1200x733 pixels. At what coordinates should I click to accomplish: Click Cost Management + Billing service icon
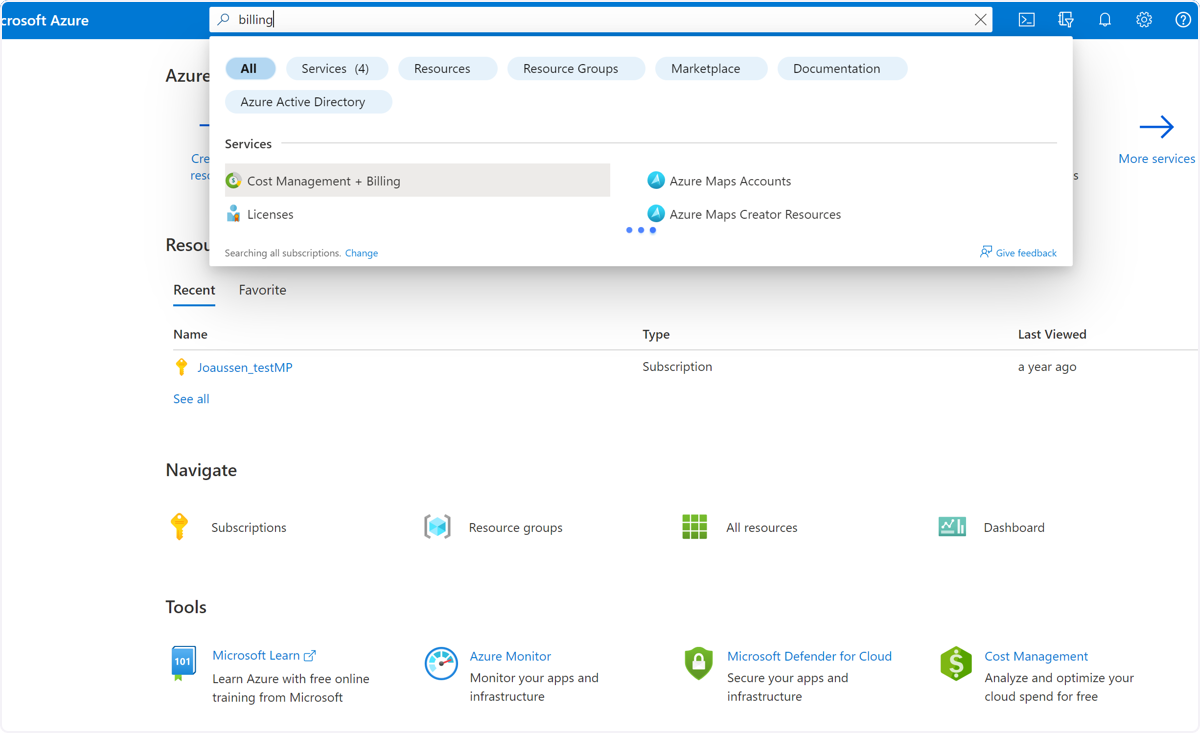[233, 181]
